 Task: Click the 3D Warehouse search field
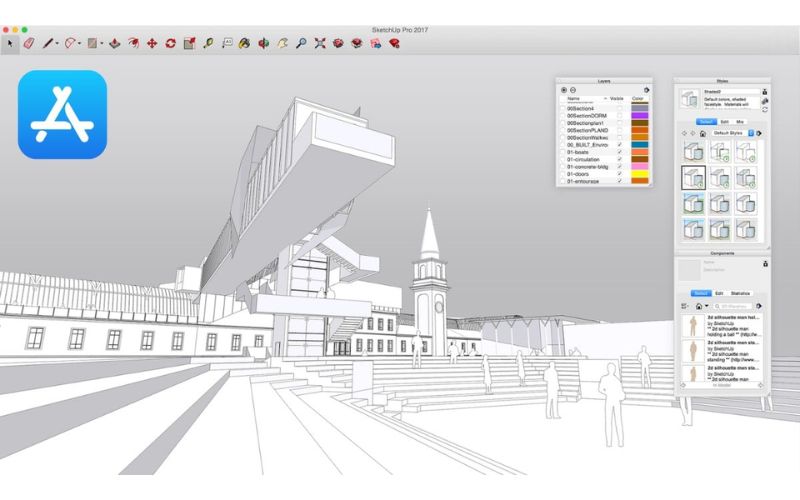733,306
